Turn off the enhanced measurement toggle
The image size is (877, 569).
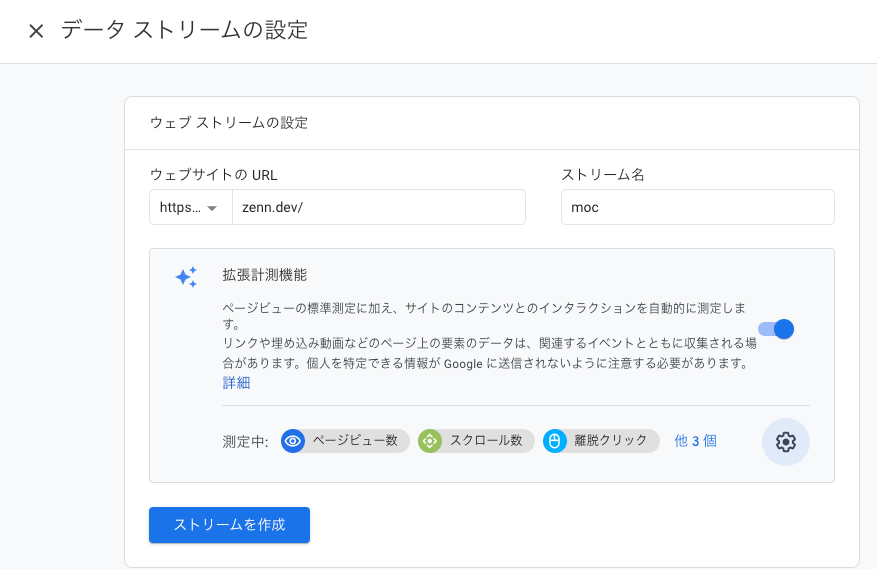coord(776,329)
